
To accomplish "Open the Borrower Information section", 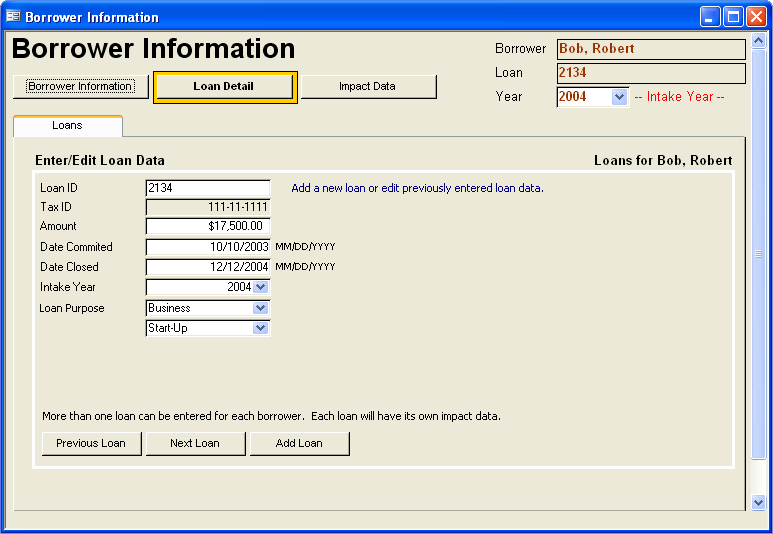I will tap(80, 87).
